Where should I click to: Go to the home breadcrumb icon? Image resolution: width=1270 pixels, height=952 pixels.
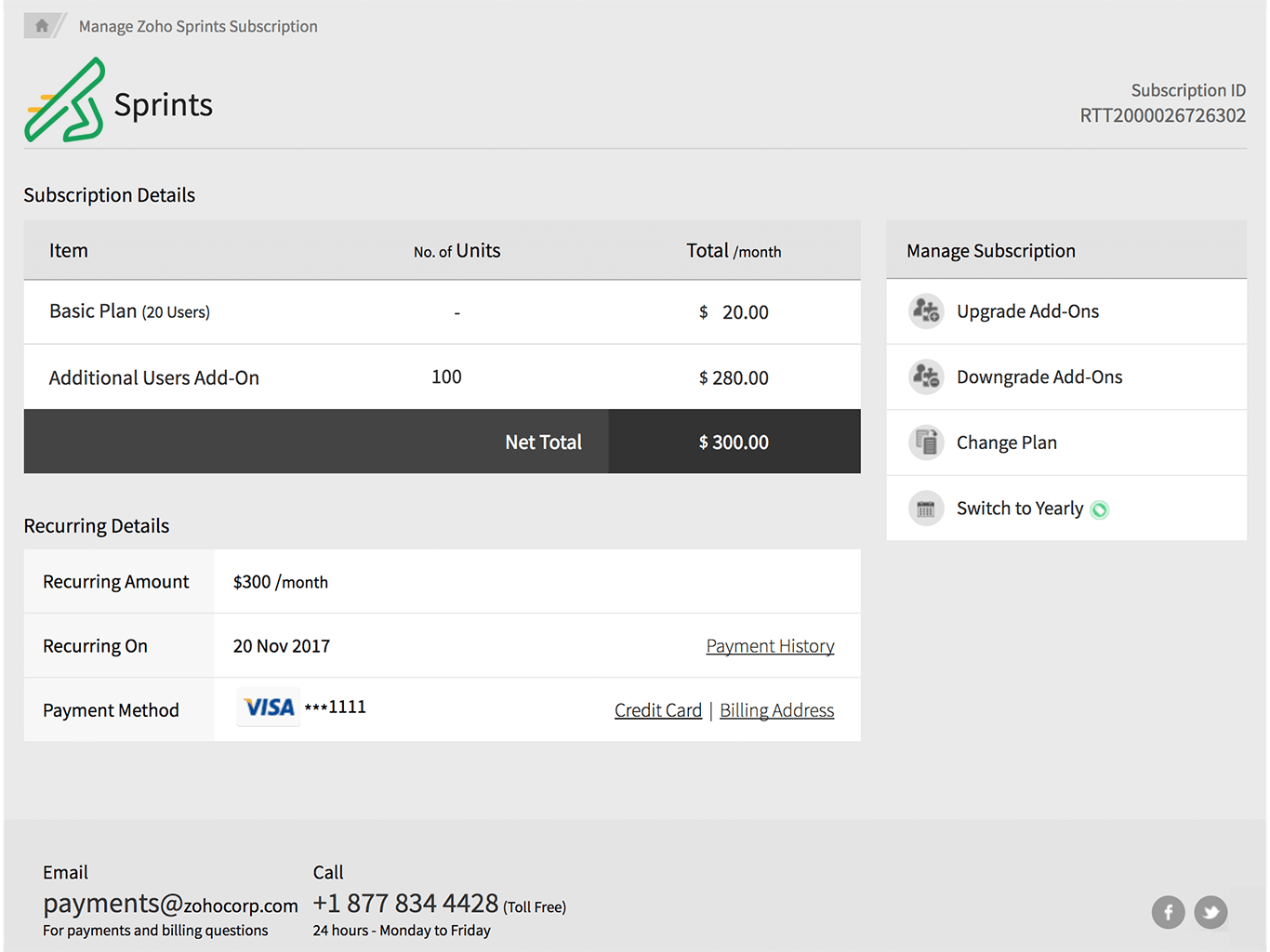pos(42,26)
